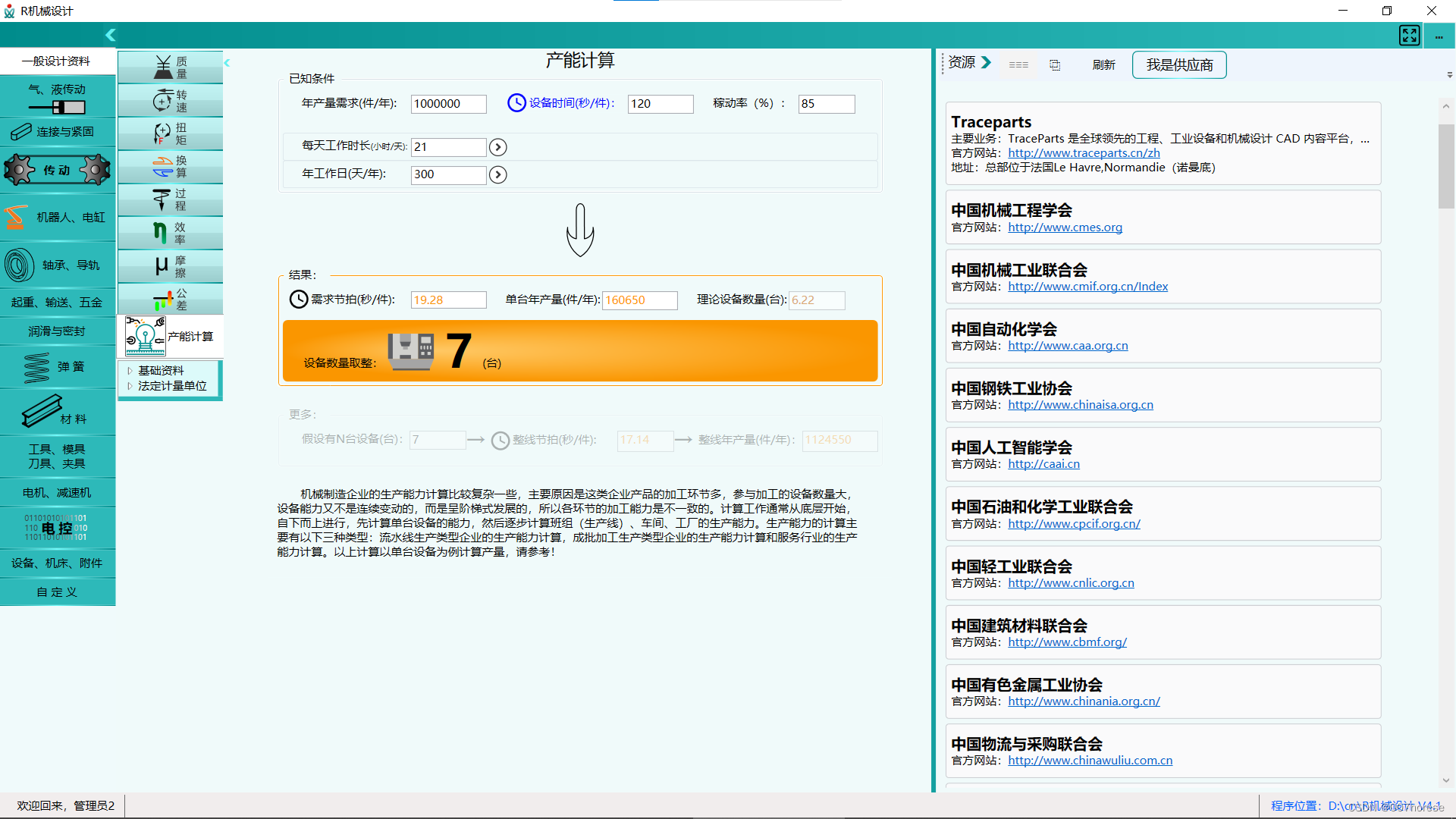Open the www.cmes.org link
Viewport: 1456px width, 819px height.
pyautogui.click(x=1065, y=227)
